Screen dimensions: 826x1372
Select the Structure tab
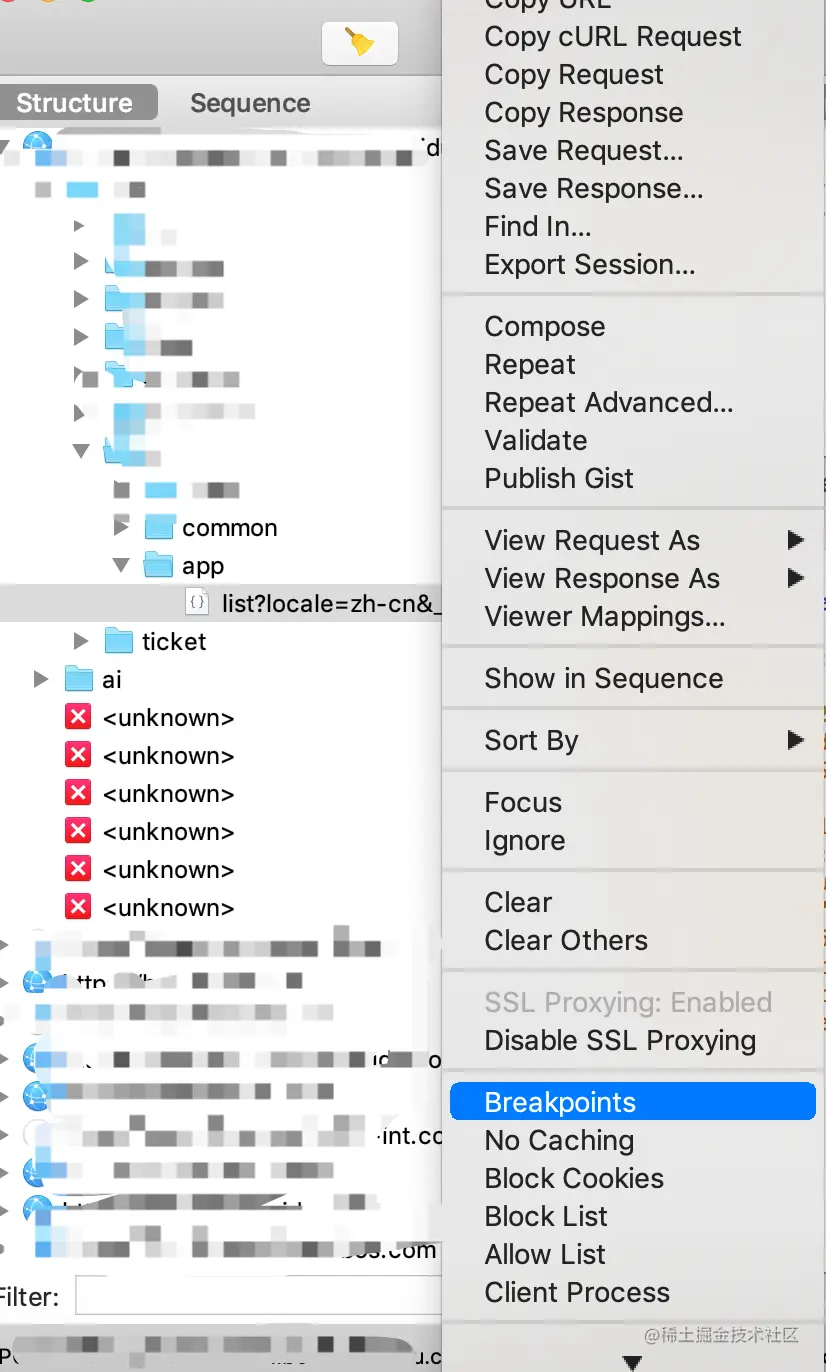pyautogui.click(x=75, y=103)
